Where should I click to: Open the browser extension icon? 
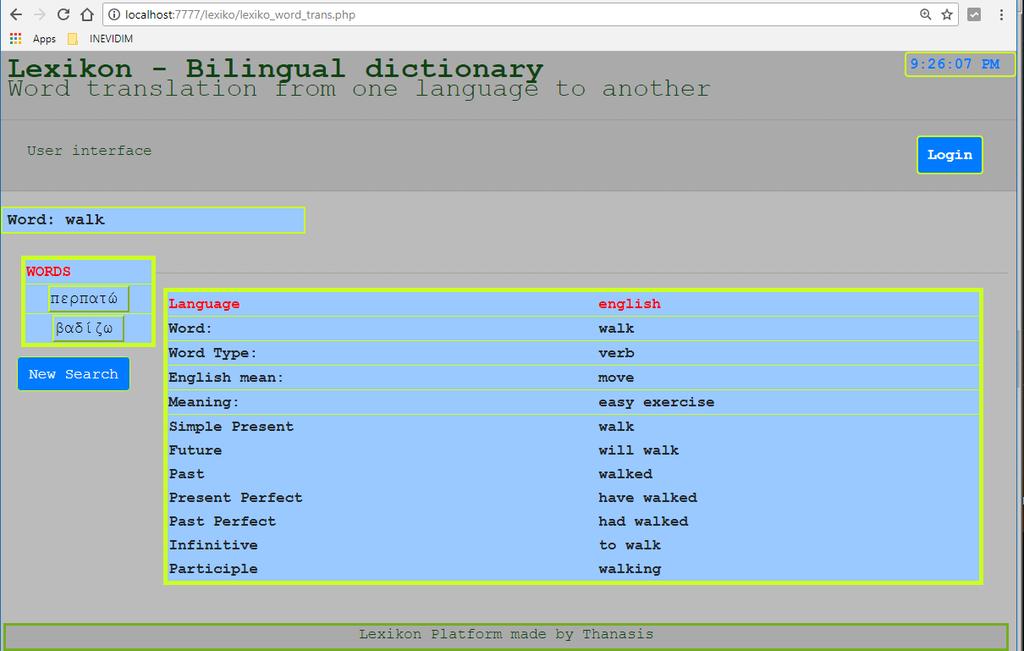click(974, 14)
